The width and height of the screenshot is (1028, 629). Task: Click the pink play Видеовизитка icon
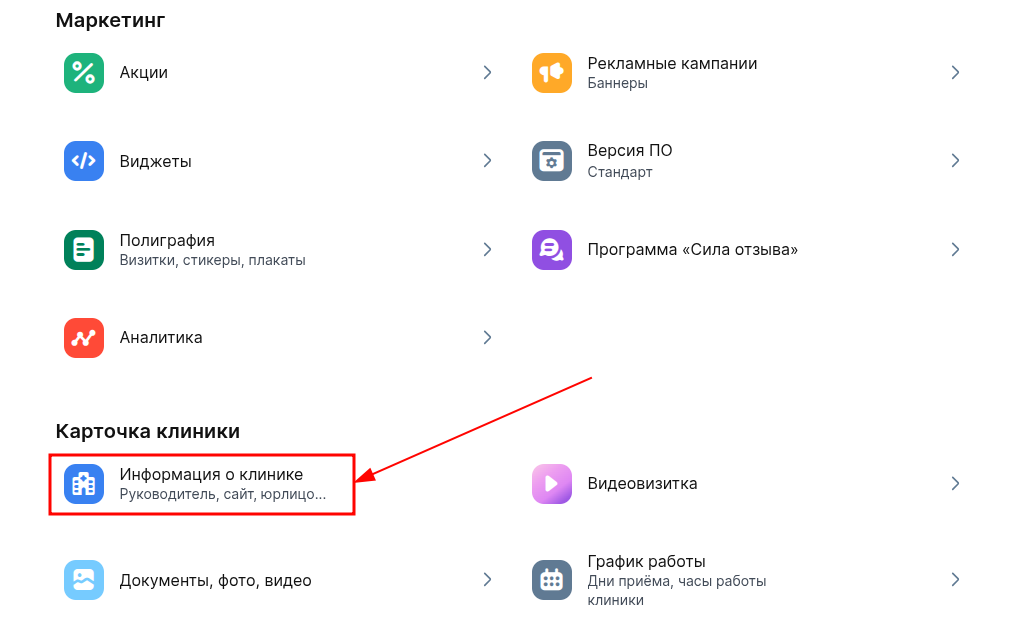[x=552, y=484]
